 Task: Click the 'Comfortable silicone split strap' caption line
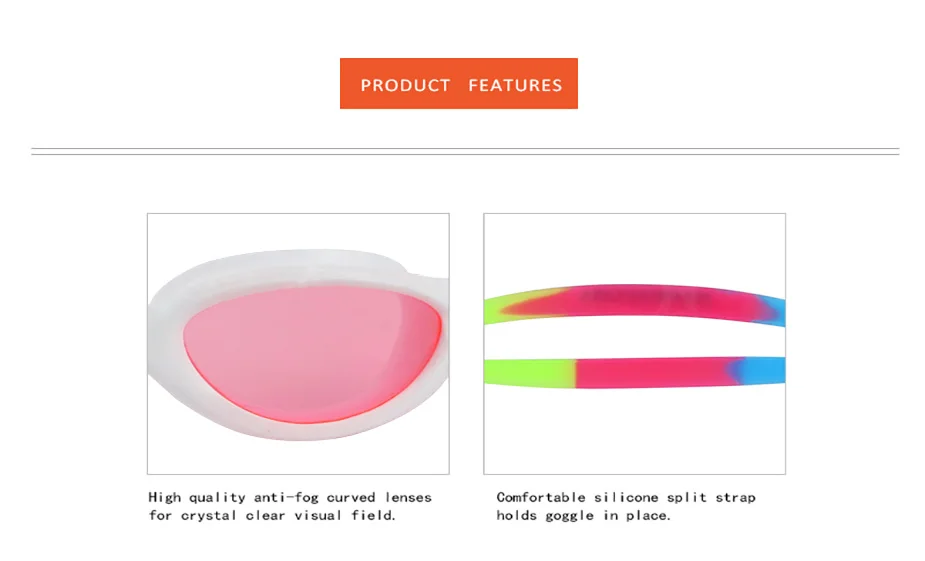click(x=626, y=497)
